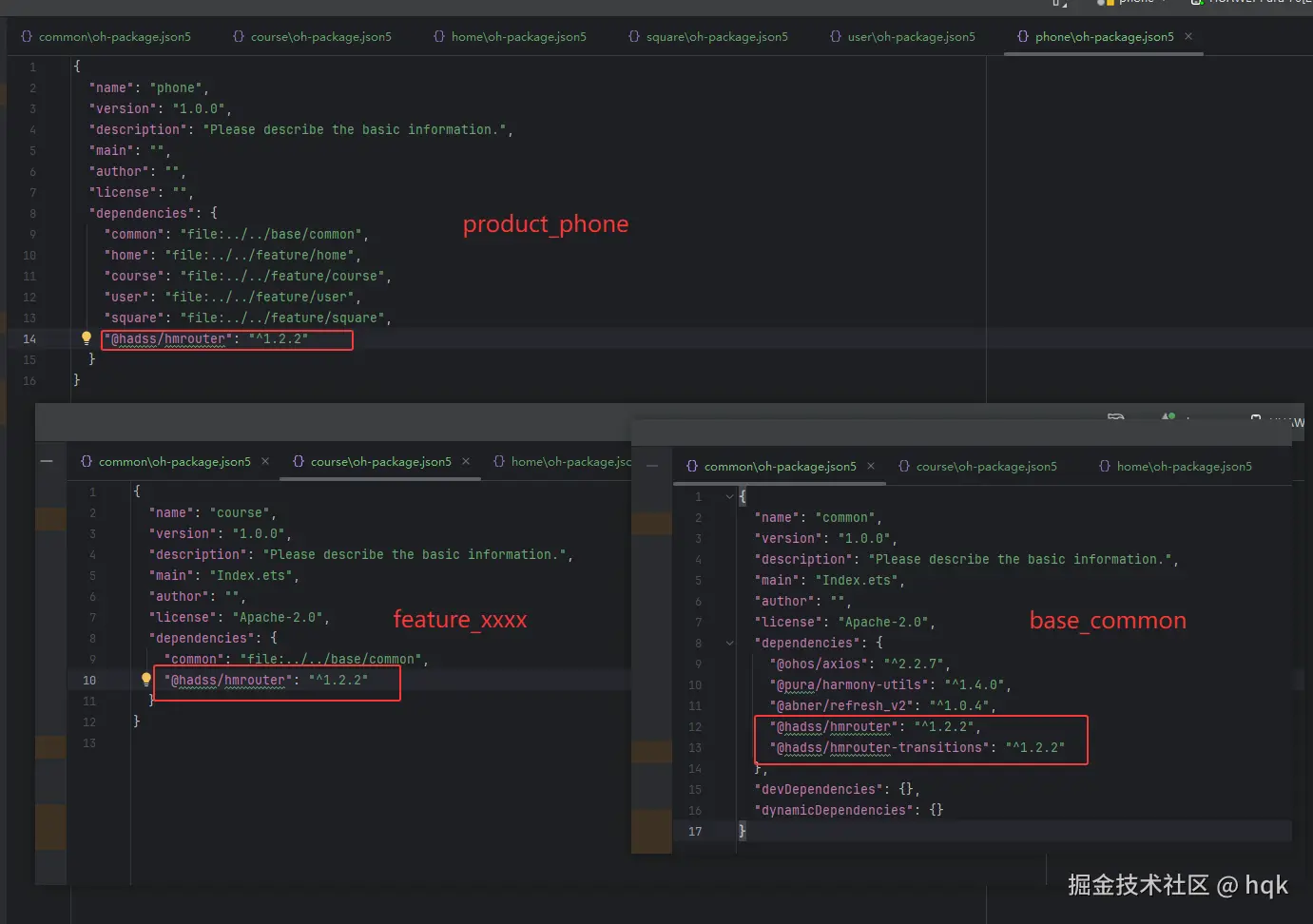
Task: Select the top home\oh-package.json5 tab
Action: click(x=518, y=36)
